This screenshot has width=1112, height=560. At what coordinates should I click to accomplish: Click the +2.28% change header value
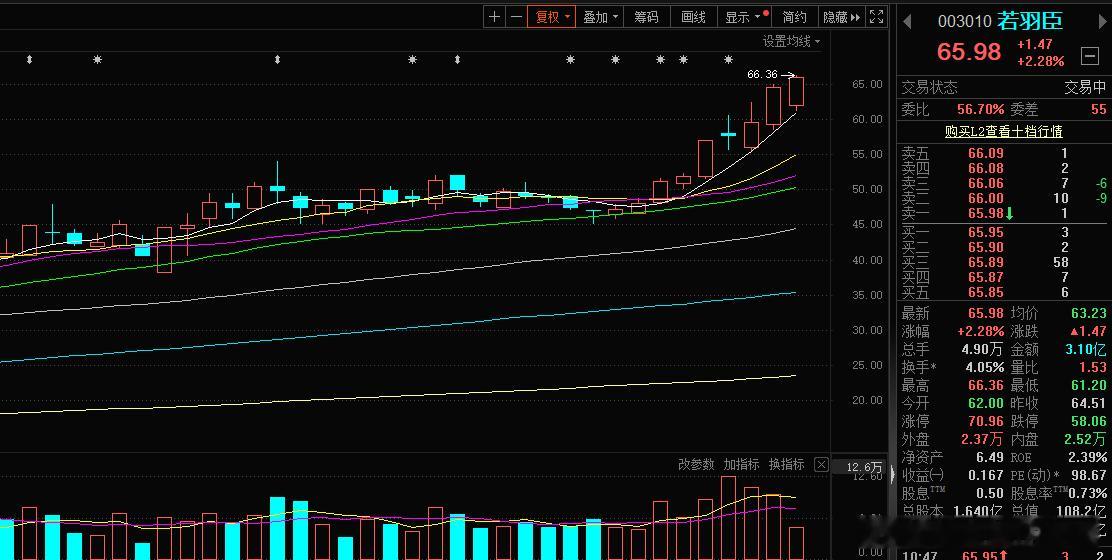(1040, 62)
